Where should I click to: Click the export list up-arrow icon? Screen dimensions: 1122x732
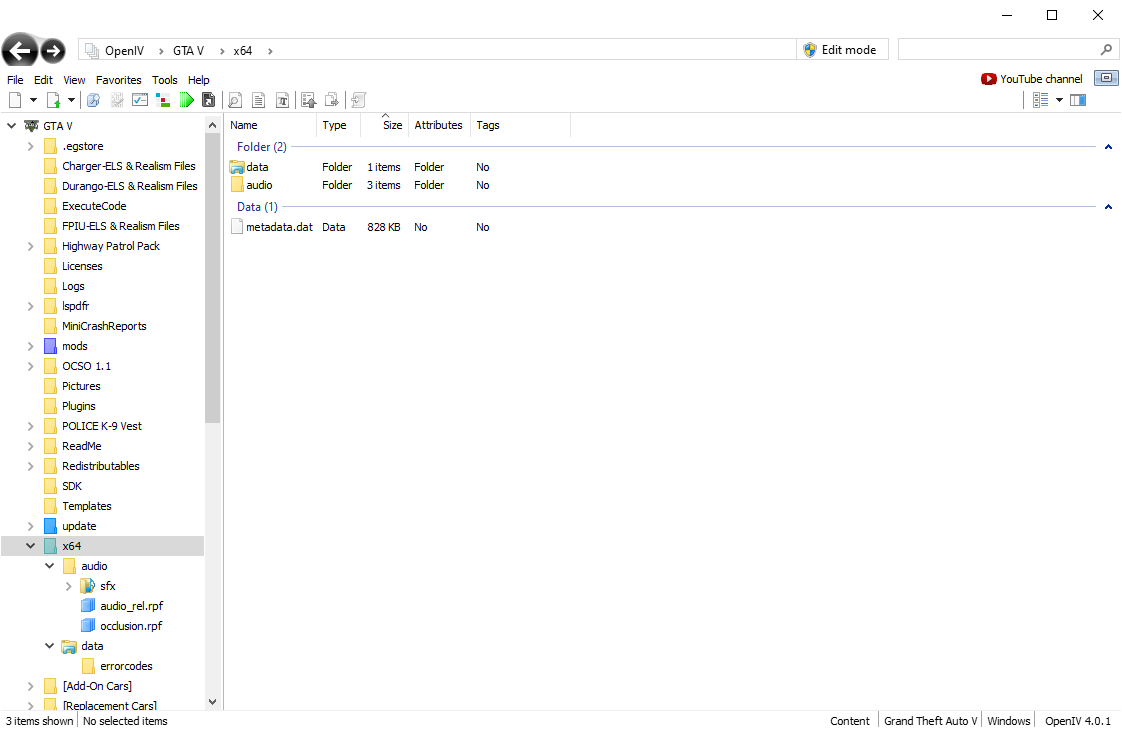(308, 100)
